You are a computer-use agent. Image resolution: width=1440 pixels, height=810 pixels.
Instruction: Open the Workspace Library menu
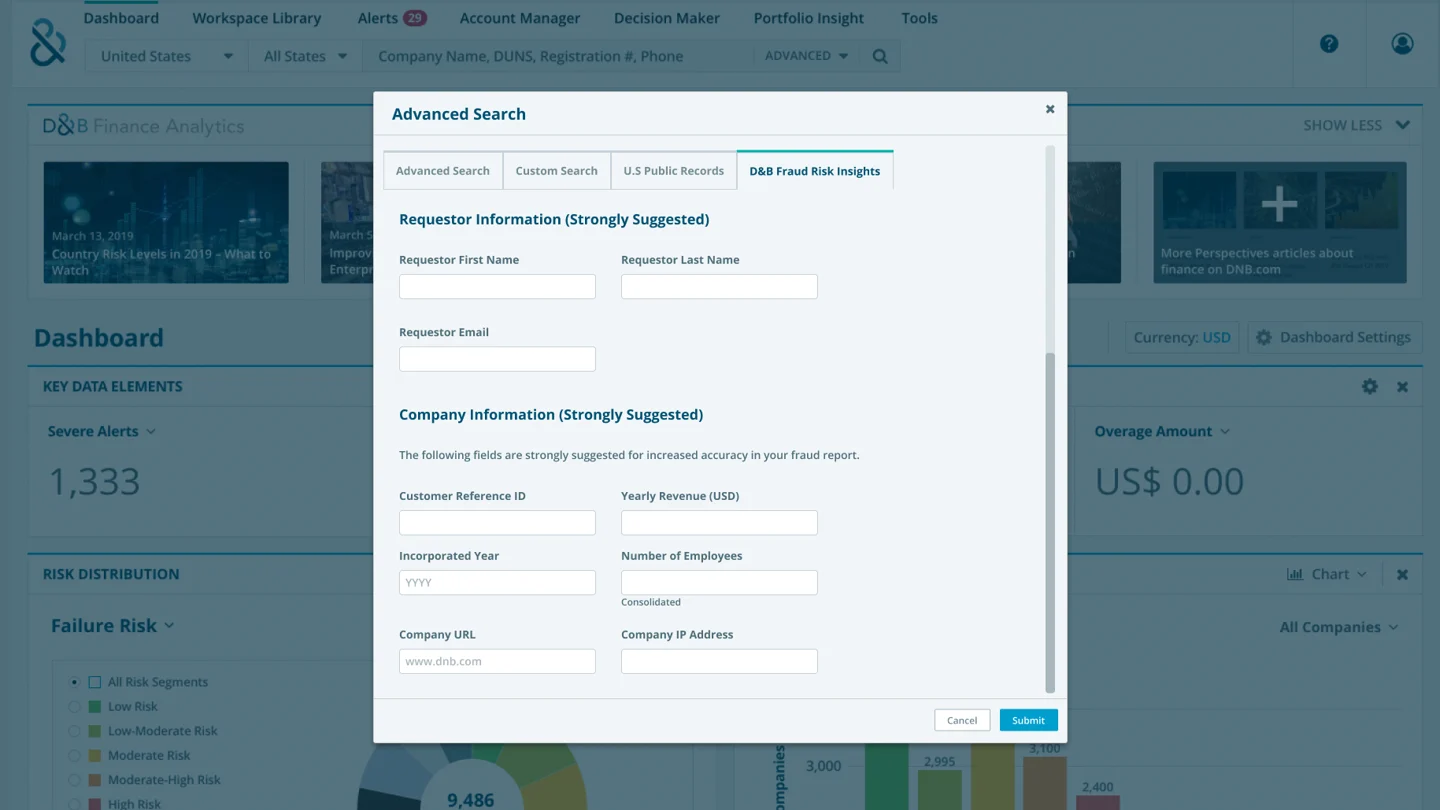257,18
